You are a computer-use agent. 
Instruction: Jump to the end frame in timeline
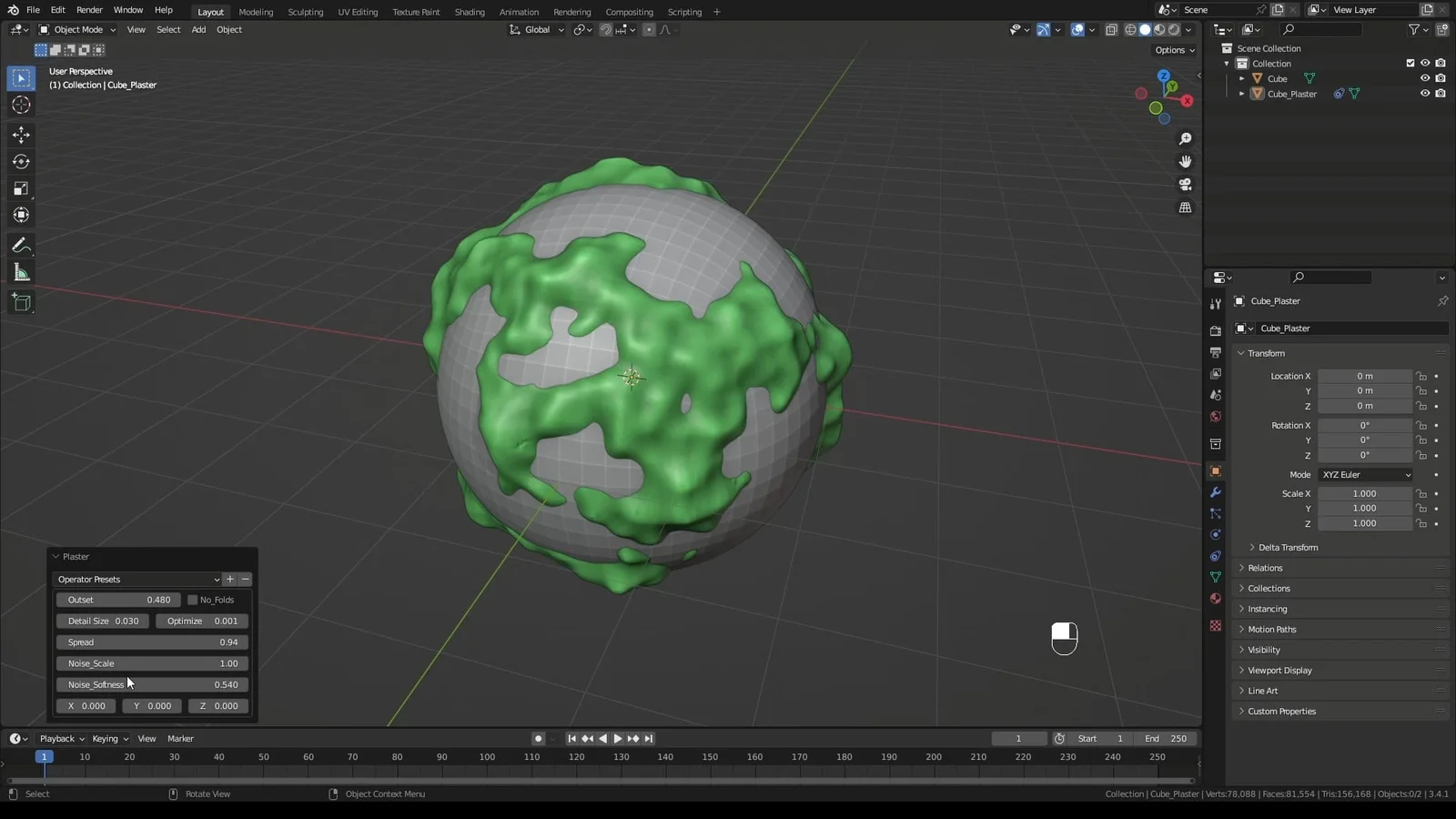[x=649, y=738]
